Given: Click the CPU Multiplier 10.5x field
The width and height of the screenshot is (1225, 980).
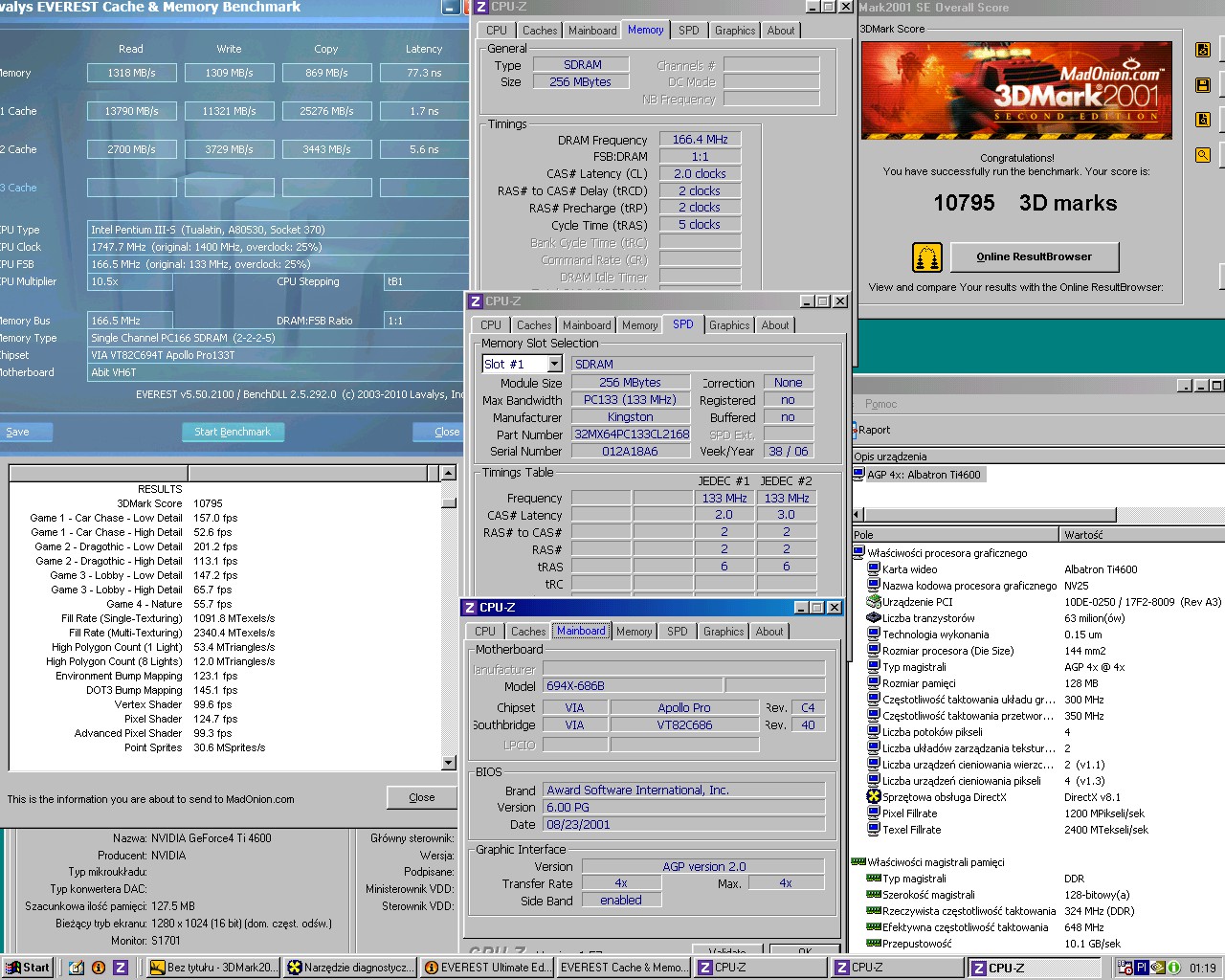Looking at the screenshot, I should [130, 281].
